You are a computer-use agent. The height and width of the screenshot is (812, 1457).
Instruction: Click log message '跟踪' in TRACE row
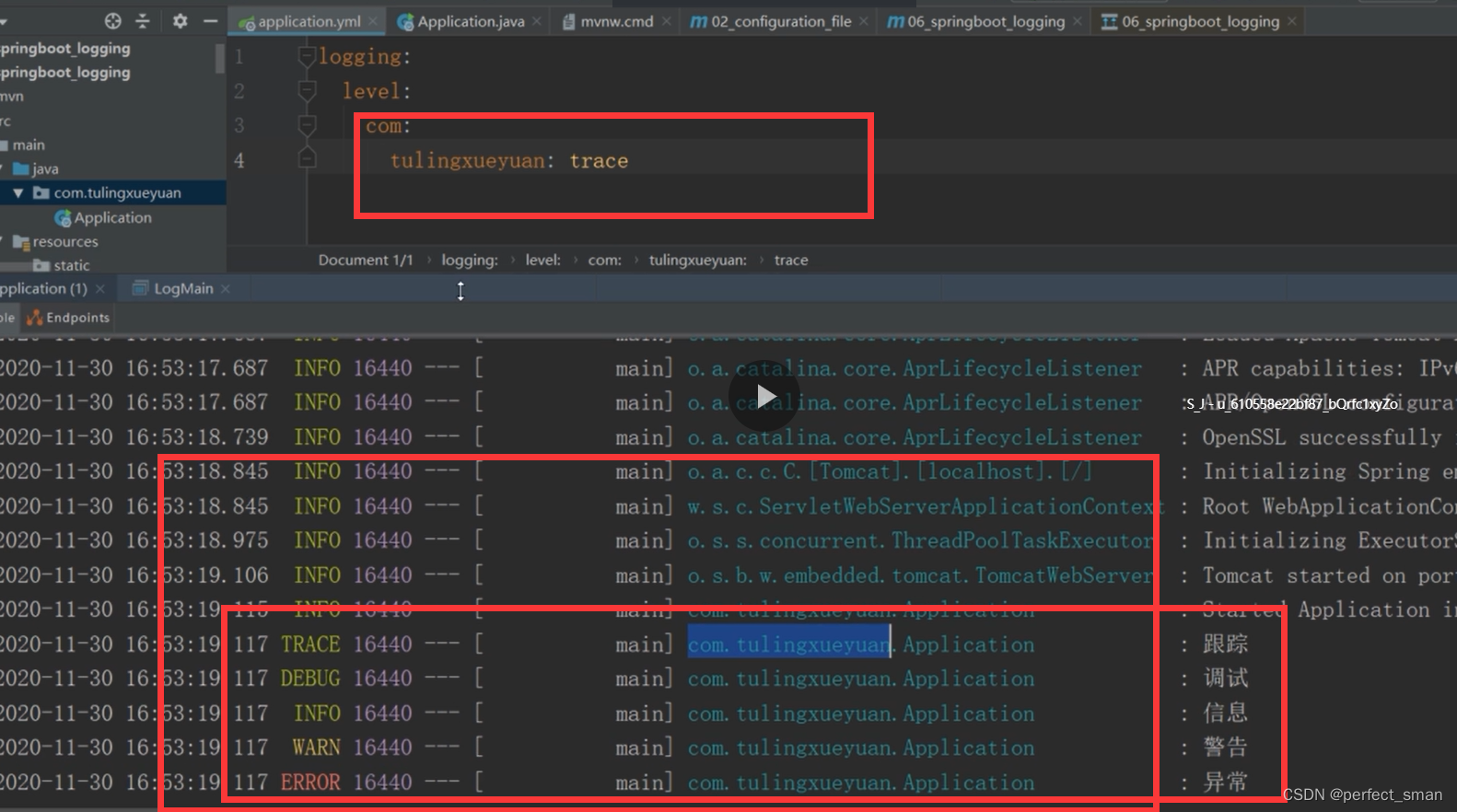tap(1225, 644)
